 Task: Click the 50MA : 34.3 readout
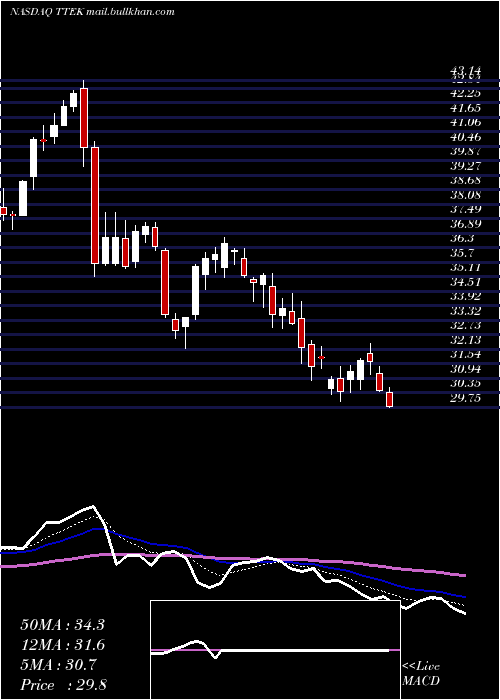62,625
